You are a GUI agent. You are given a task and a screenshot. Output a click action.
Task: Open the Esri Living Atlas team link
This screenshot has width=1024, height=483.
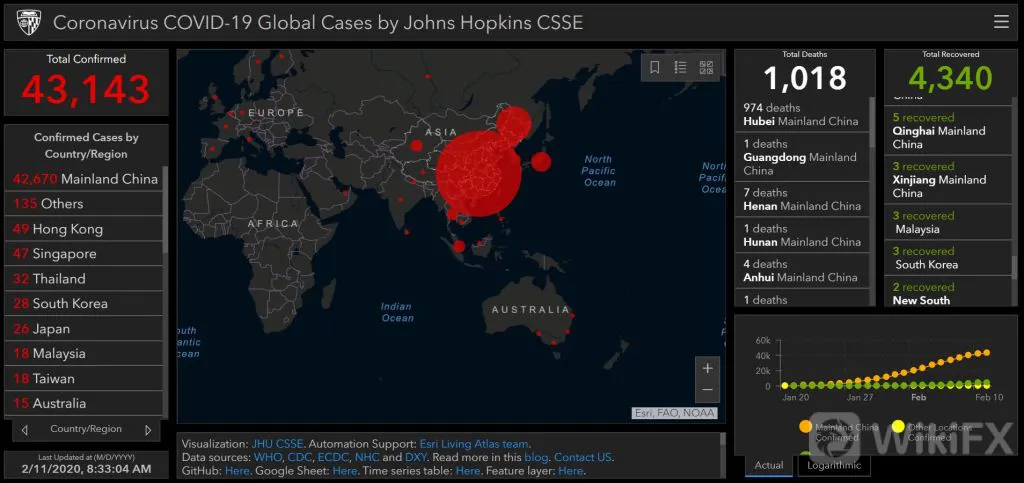[474, 444]
